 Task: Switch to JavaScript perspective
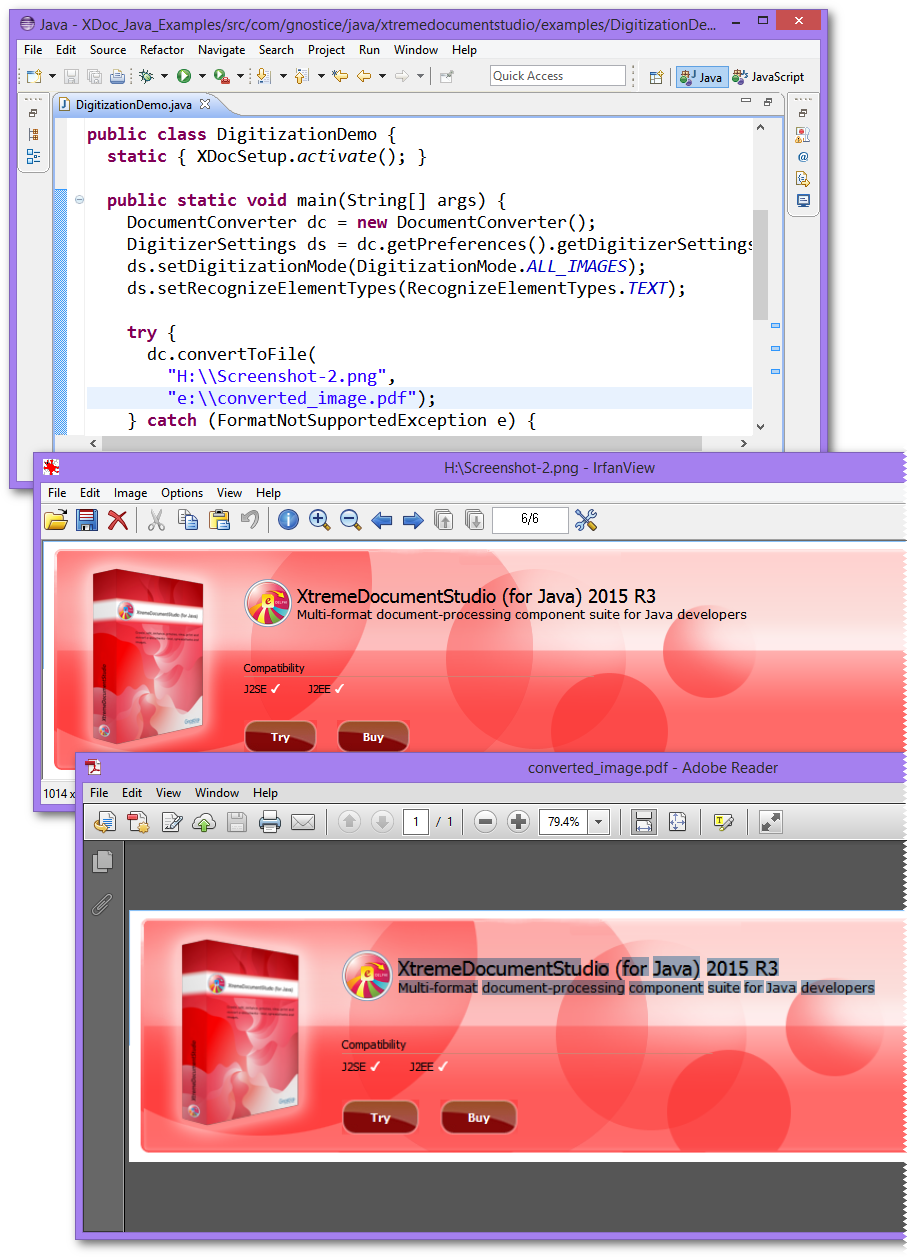[x=769, y=77]
